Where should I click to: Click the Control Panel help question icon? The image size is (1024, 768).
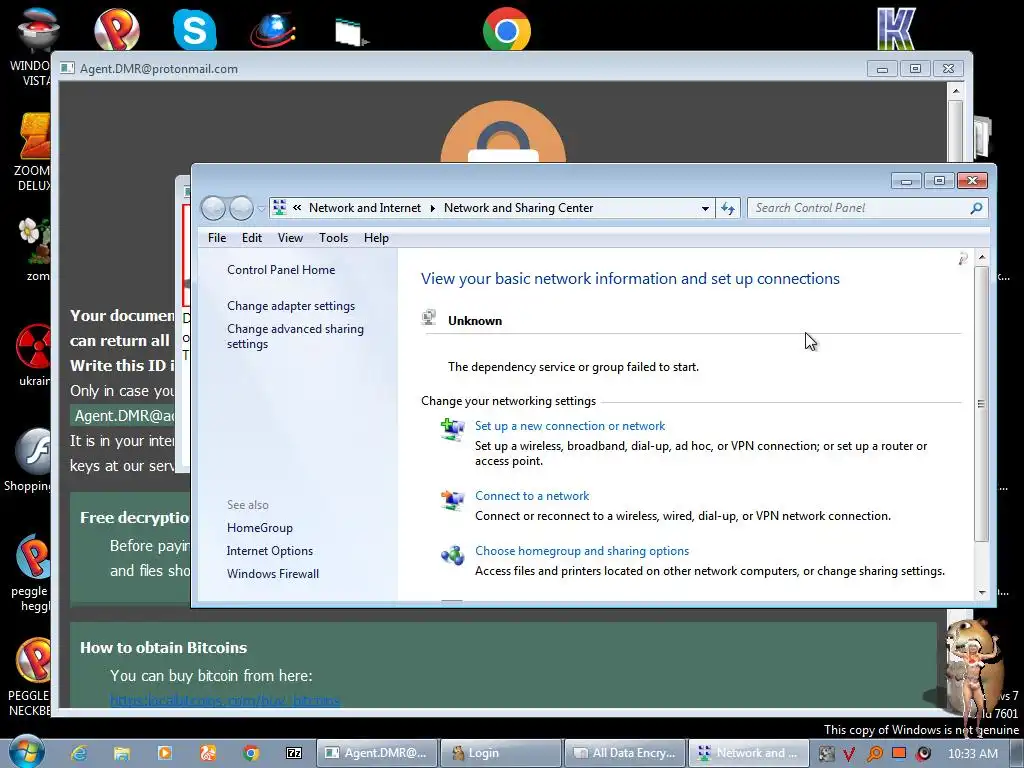[963, 259]
